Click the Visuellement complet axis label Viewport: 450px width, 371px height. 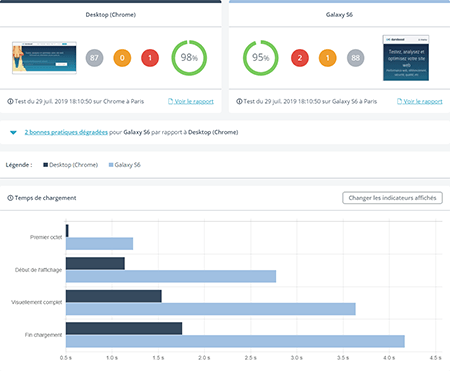[x=37, y=302]
